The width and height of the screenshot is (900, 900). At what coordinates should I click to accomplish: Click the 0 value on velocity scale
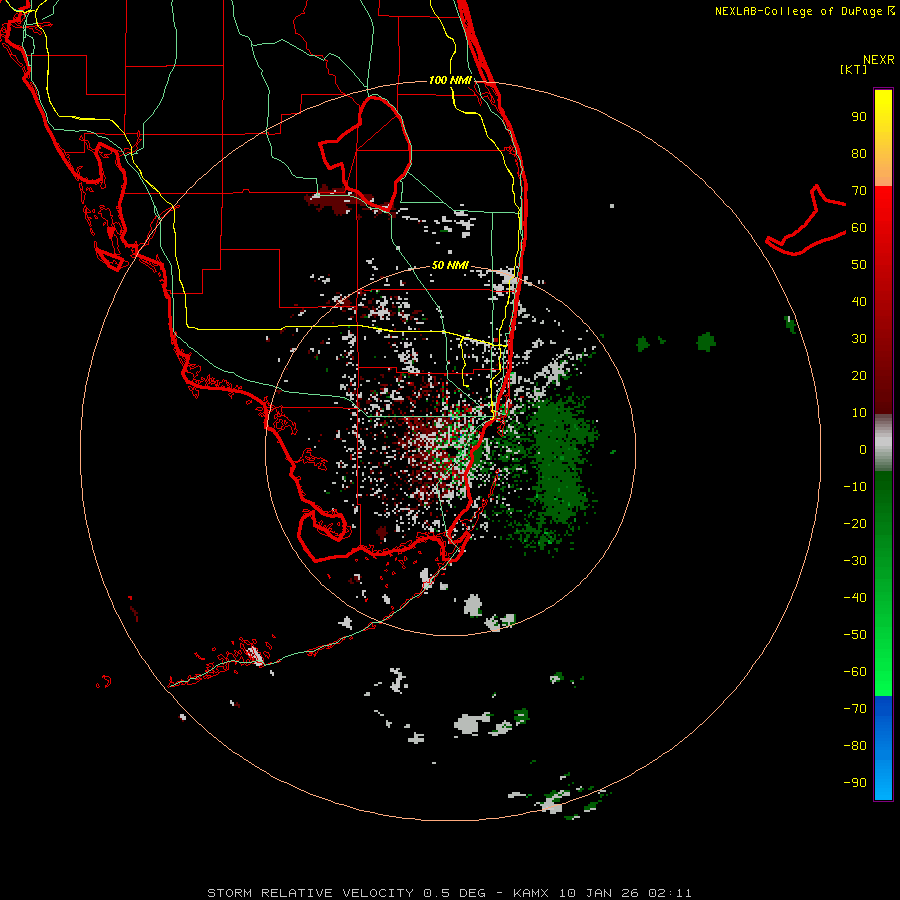tap(863, 450)
